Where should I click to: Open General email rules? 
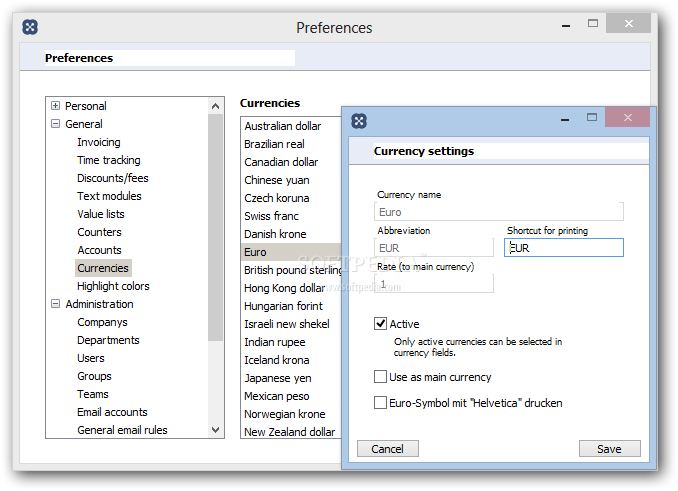click(x=122, y=430)
